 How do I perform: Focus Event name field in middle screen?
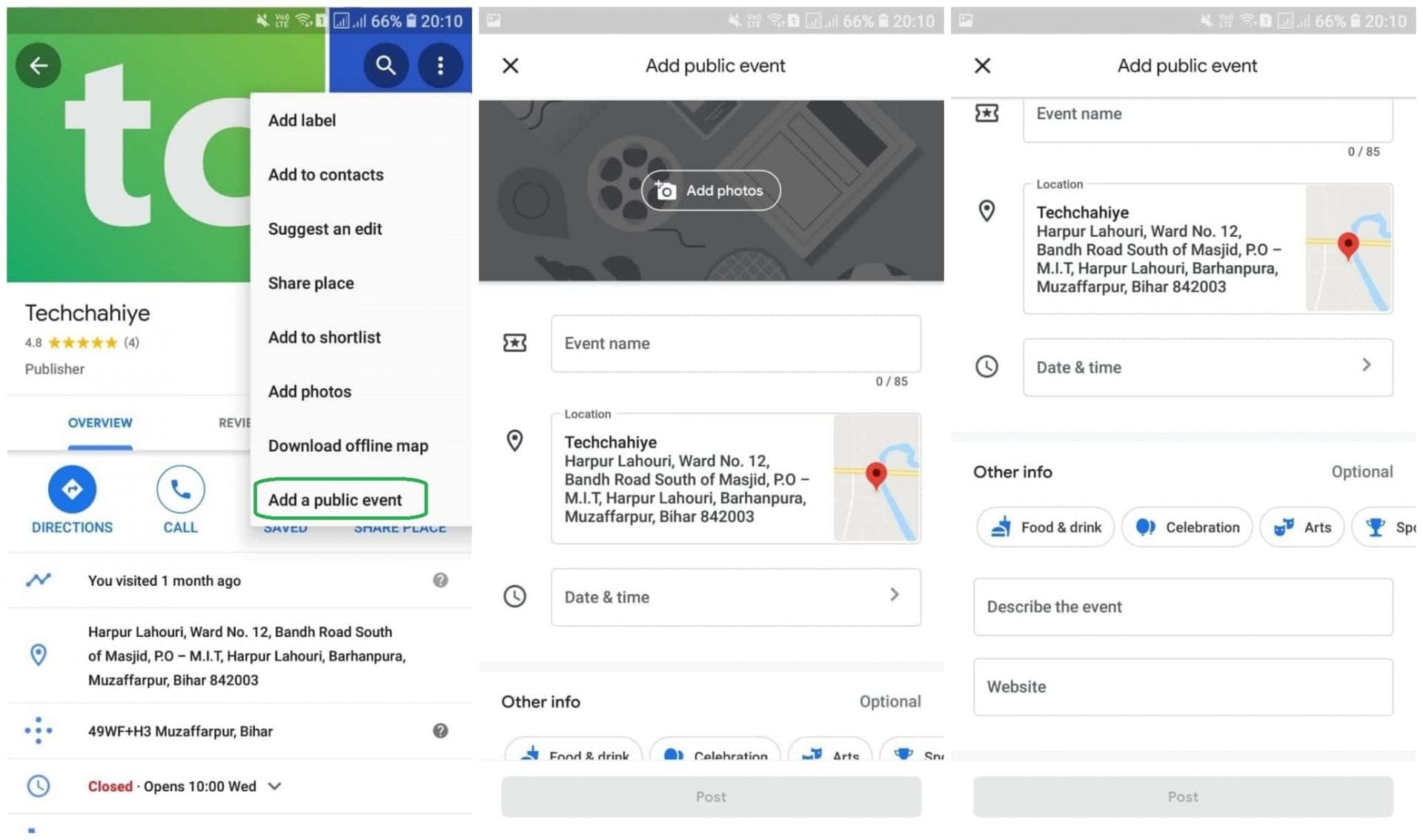coord(736,344)
